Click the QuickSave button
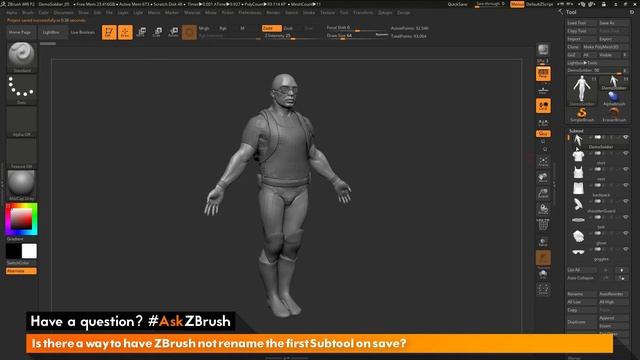 [x=457, y=4]
